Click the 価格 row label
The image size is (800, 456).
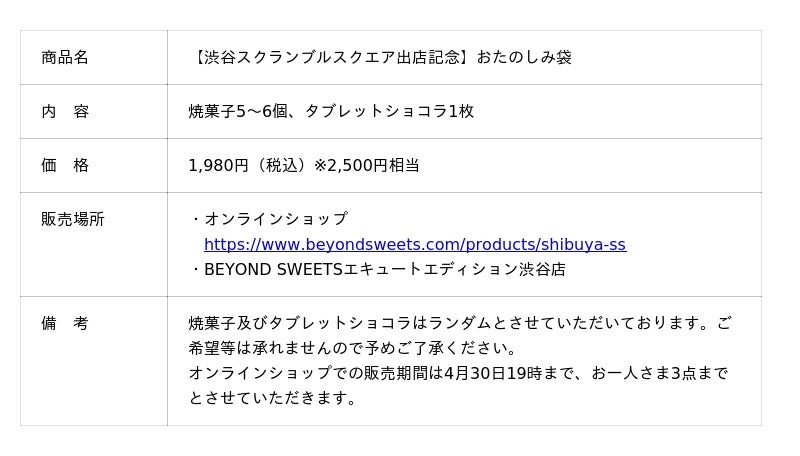[x=65, y=166]
